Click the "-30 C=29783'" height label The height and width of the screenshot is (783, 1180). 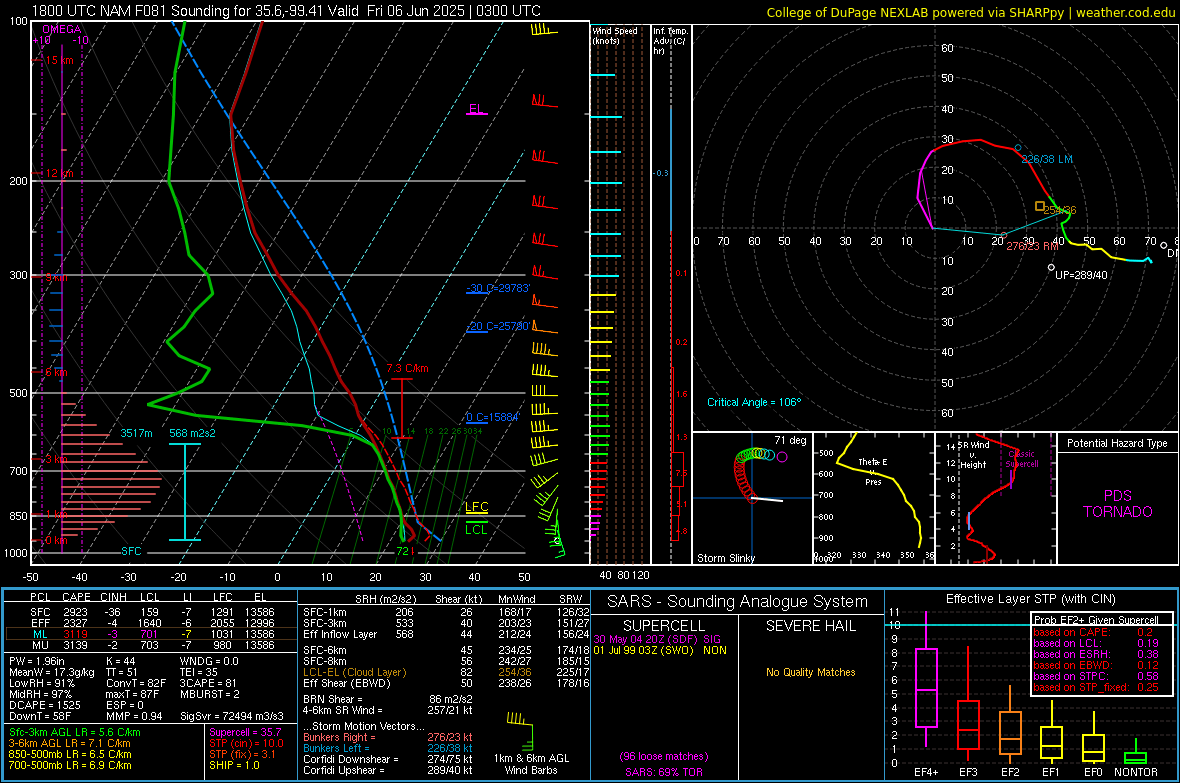click(x=498, y=288)
